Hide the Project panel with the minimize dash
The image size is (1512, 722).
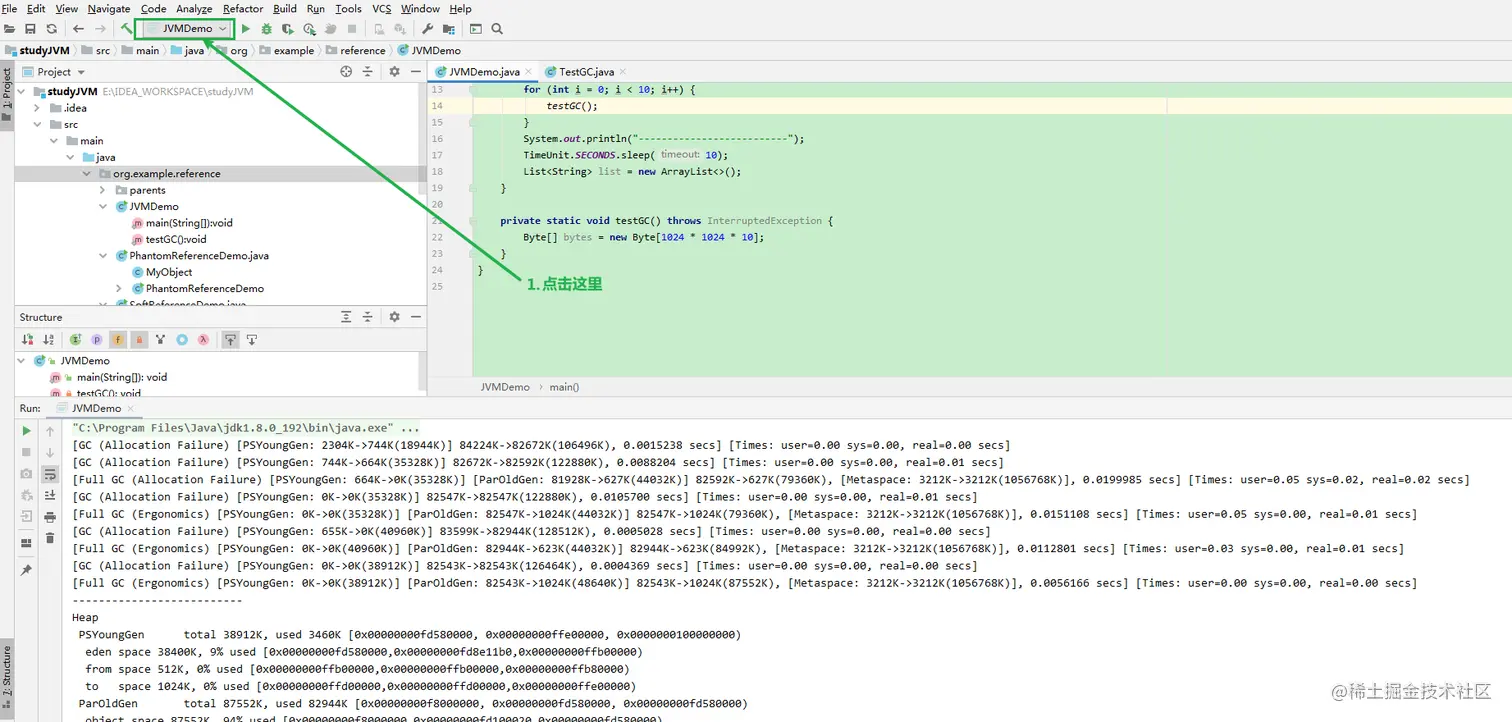point(414,72)
